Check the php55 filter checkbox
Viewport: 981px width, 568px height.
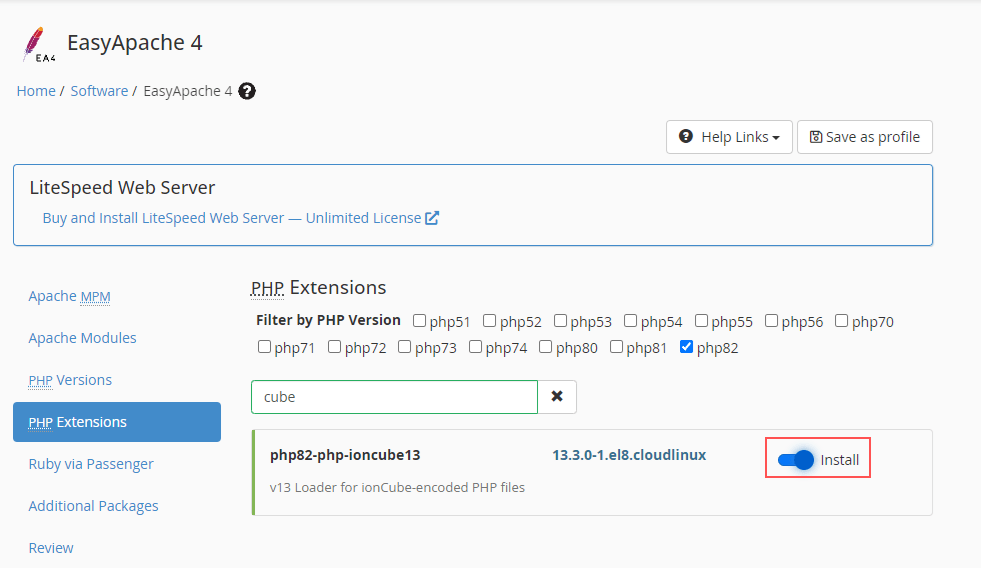pos(701,321)
